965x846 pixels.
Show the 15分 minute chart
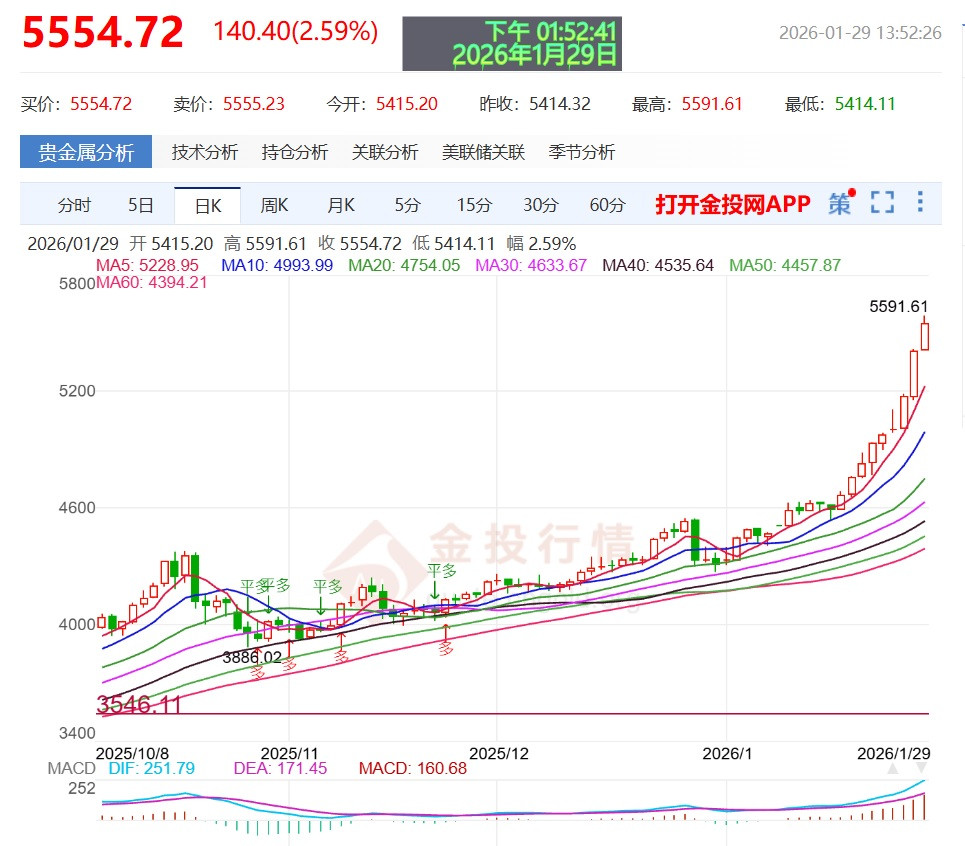474,205
